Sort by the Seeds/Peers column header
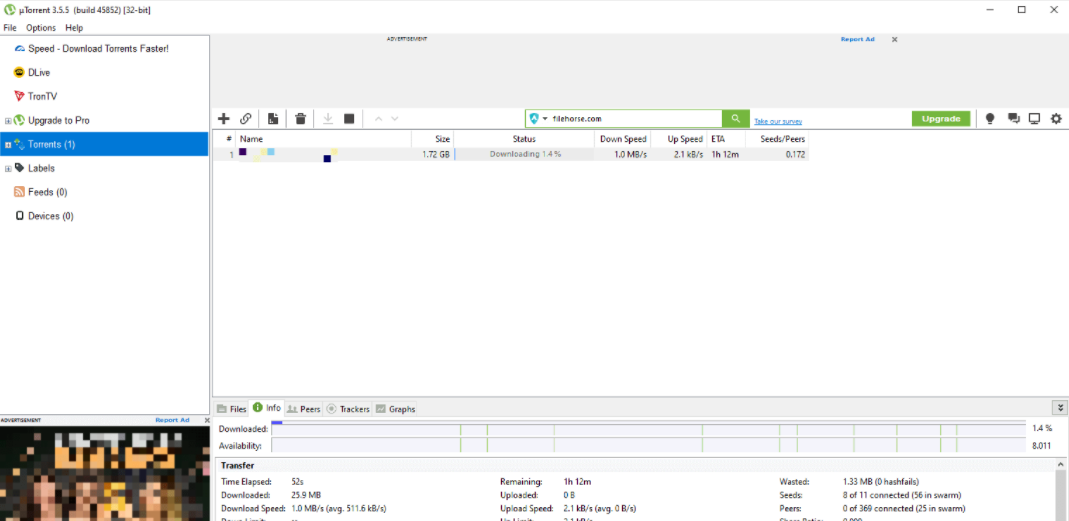1069x521 pixels. pos(777,138)
